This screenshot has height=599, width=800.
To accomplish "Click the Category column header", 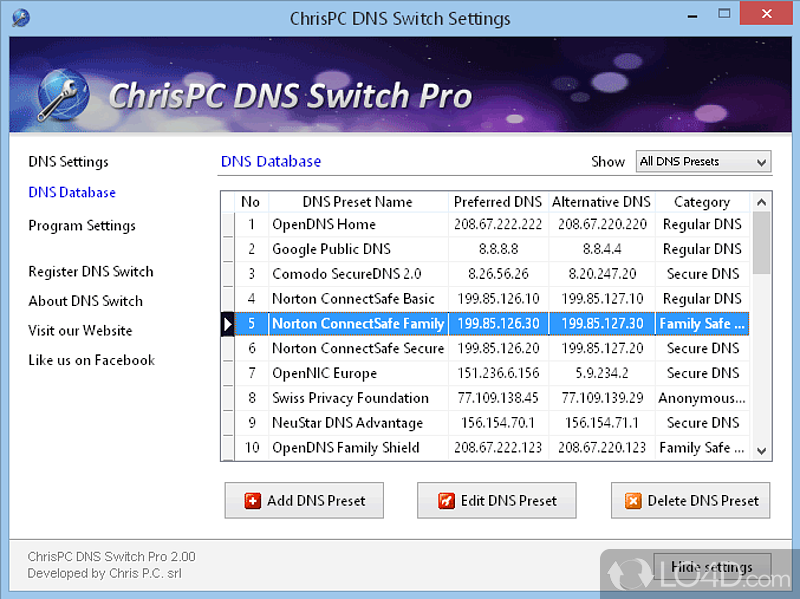I will 702,202.
